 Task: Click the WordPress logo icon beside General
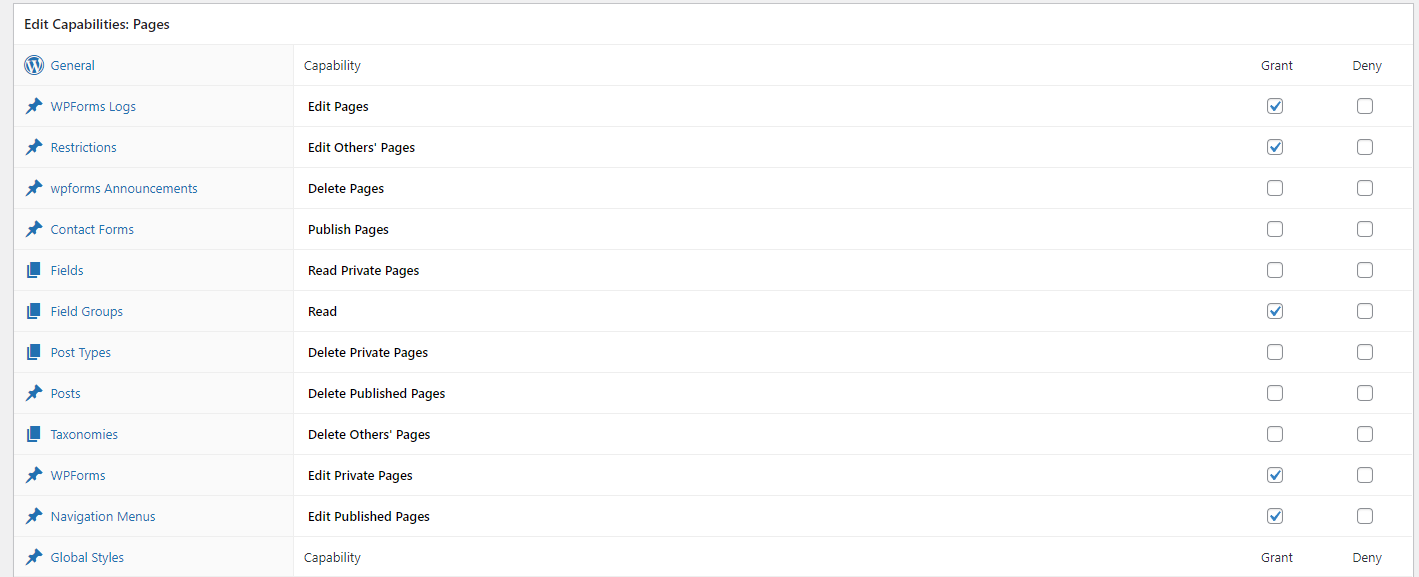coord(34,65)
